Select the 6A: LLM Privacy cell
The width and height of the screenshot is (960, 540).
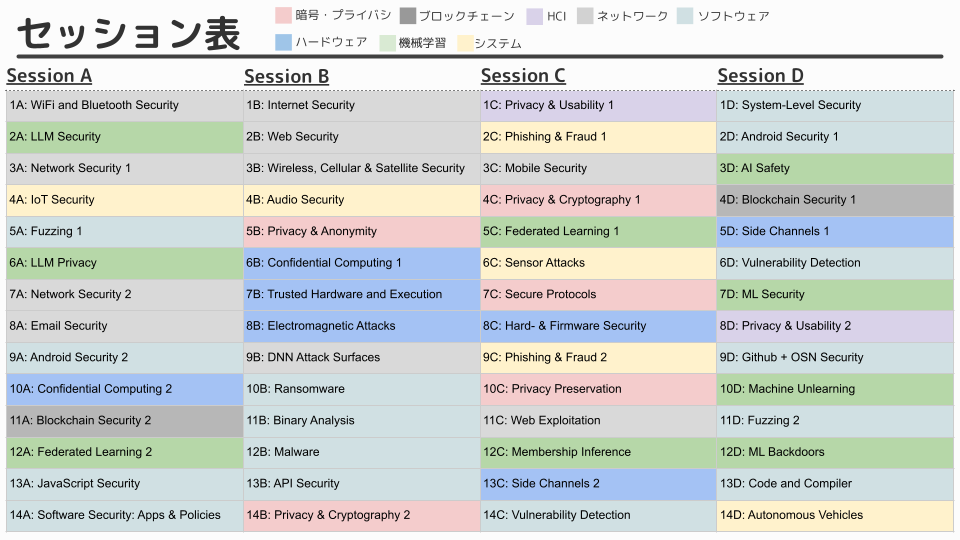[x=125, y=263]
